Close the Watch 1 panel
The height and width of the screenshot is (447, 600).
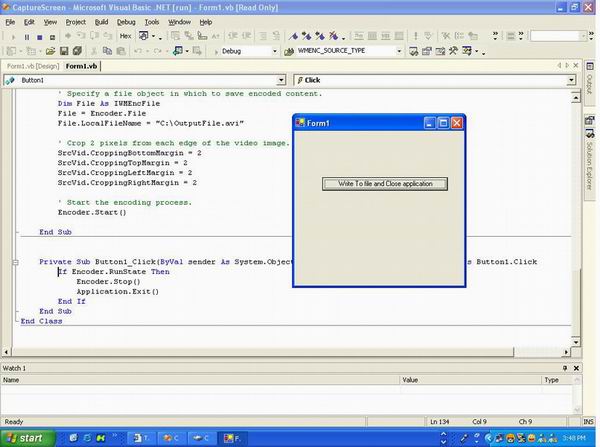click(x=576, y=368)
